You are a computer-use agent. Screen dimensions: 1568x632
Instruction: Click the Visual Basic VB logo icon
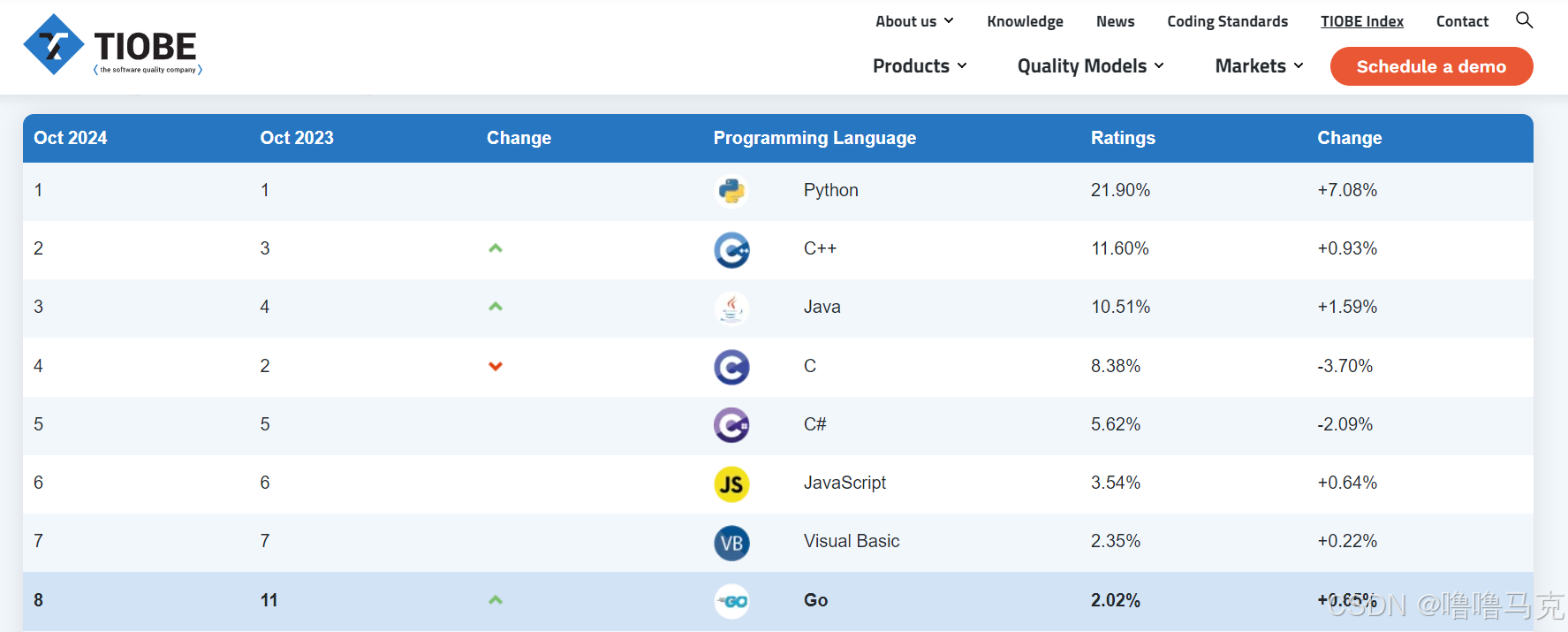pos(731,543)
